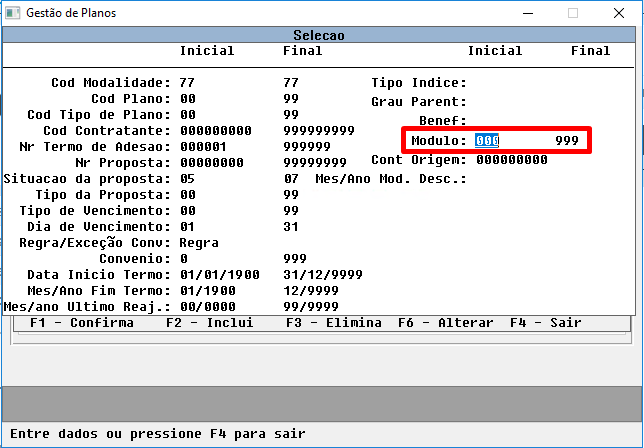Click Cod Contratante final 999999999

click(319, 131)
